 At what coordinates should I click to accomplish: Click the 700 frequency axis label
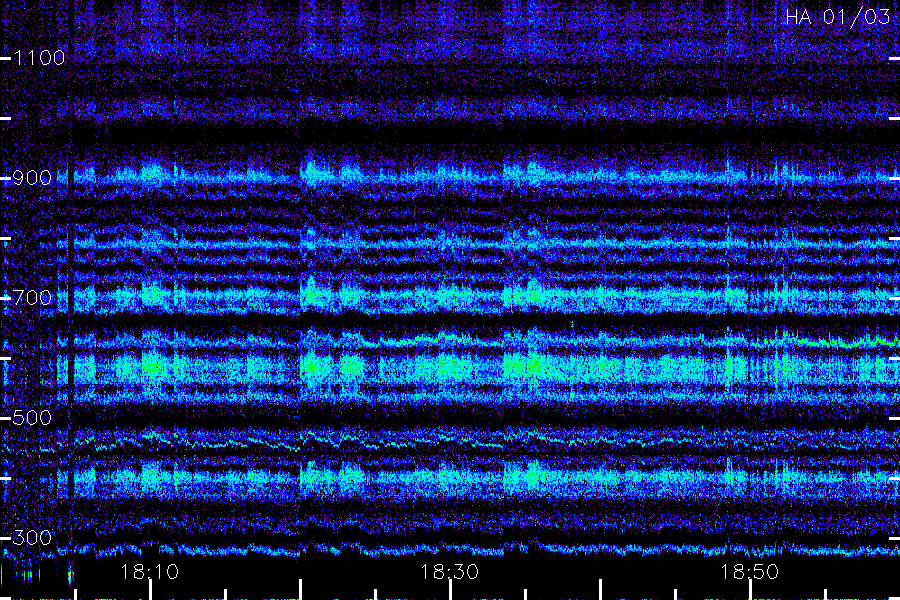point(32,298)
